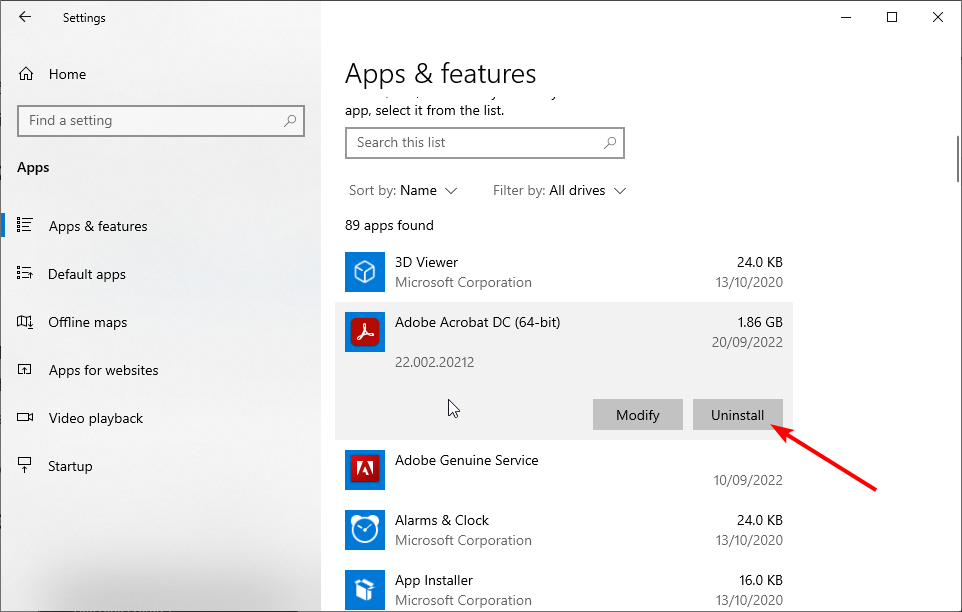Open the App Installer entry icon
This screenshot has height=612, width=962.
point(364,590)
